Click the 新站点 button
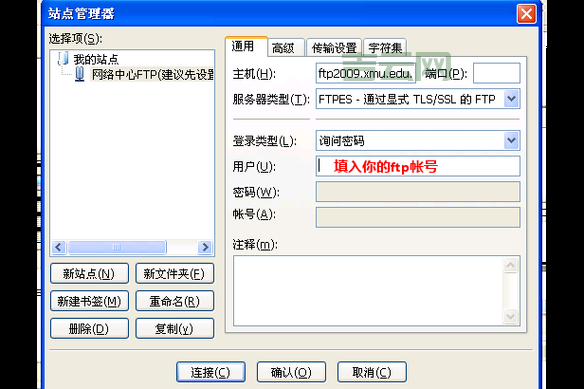The image size is (584, 389). click(x=89, y=274)
